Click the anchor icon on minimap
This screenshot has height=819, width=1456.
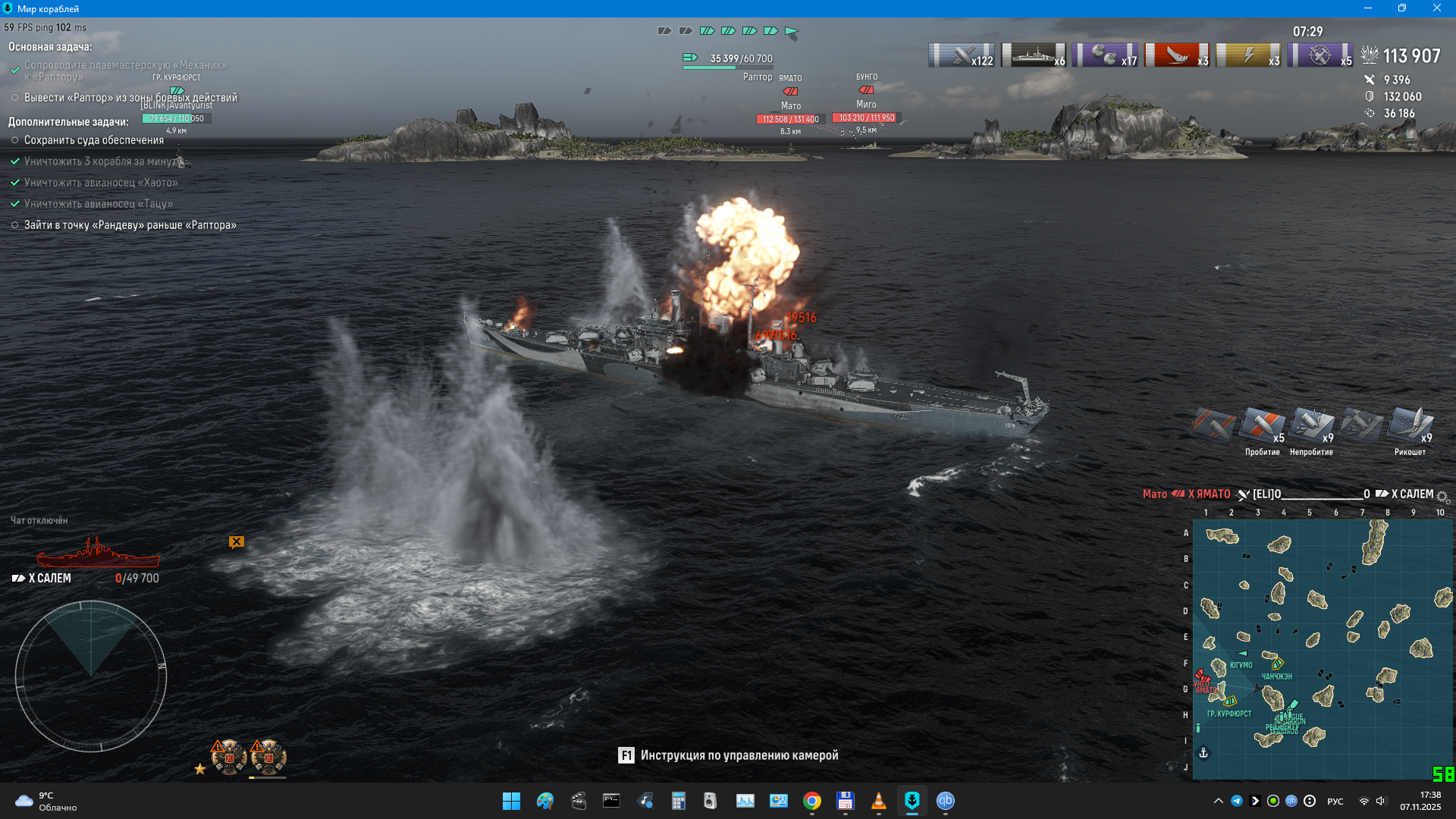1203,753
